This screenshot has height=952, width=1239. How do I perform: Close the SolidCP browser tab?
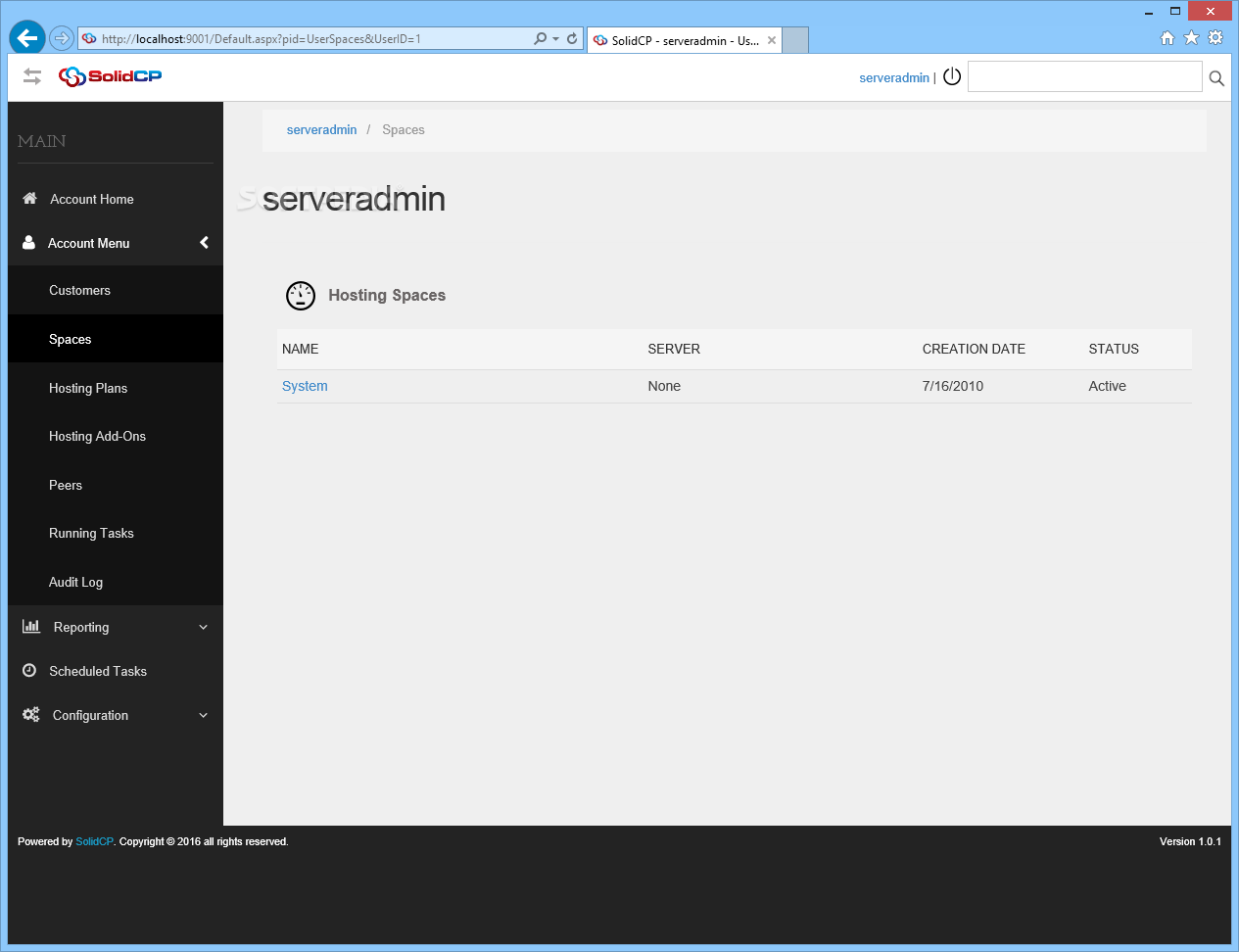[772, 40]
